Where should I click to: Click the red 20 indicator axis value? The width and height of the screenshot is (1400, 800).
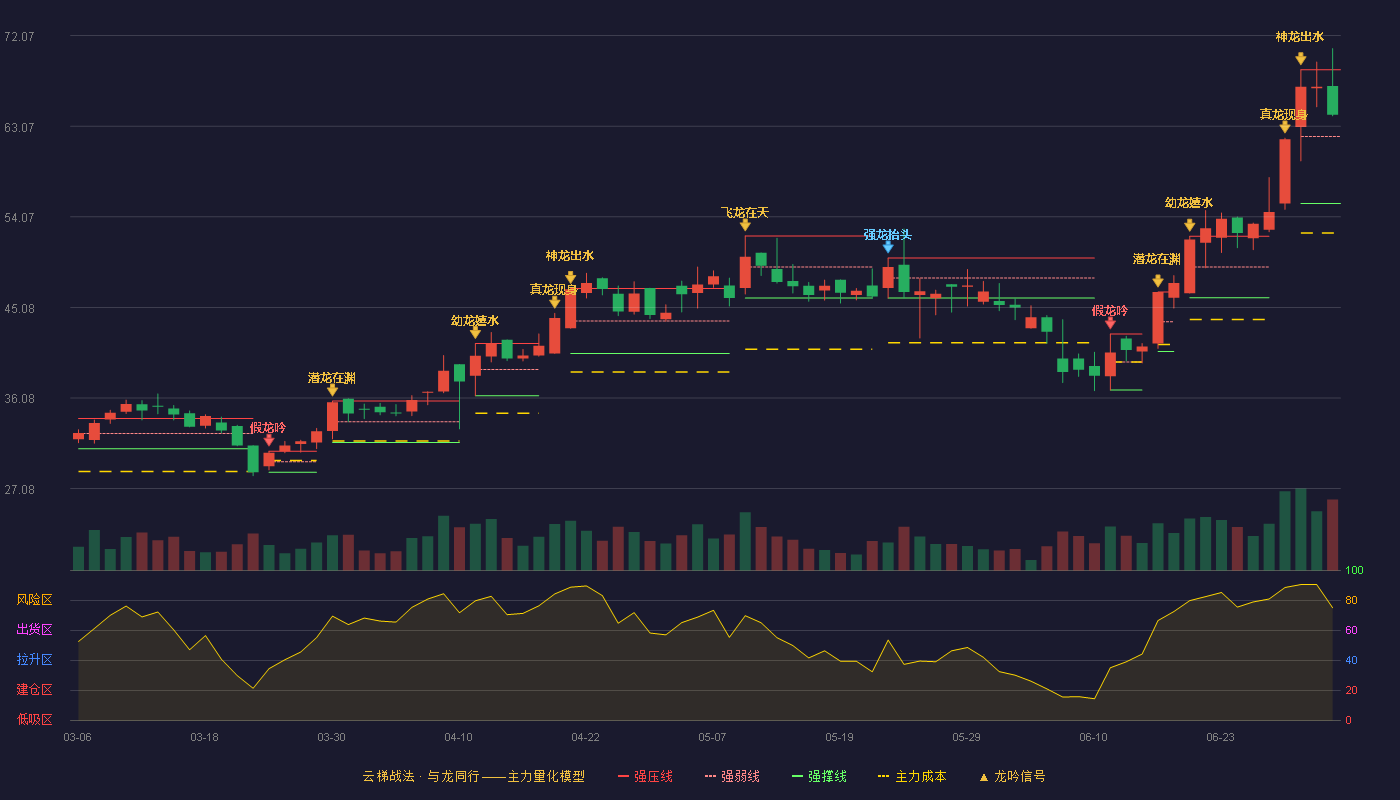tap(1351, 691)
